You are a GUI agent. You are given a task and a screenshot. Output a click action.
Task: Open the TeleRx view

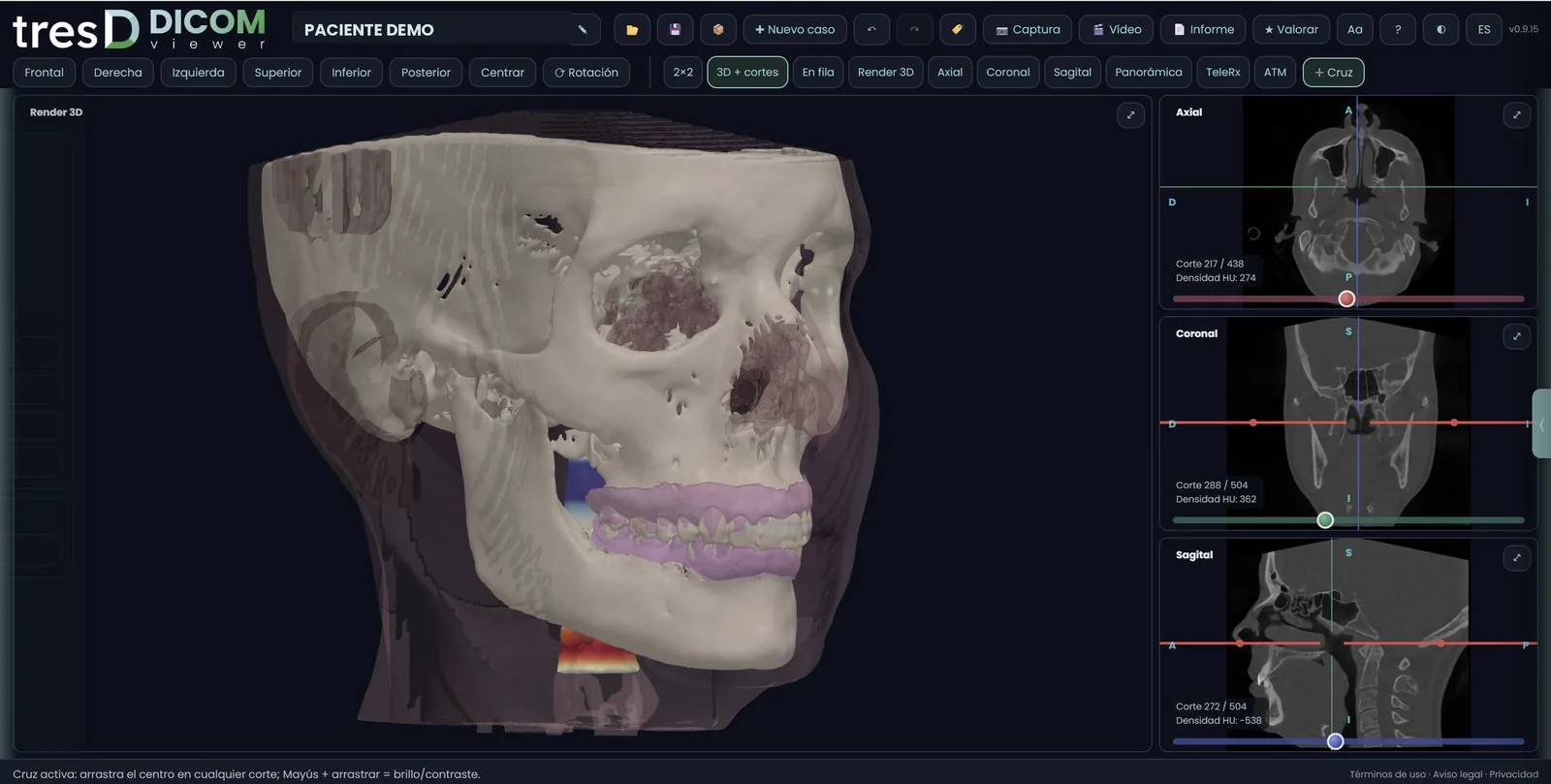(x=1223, y=72)
